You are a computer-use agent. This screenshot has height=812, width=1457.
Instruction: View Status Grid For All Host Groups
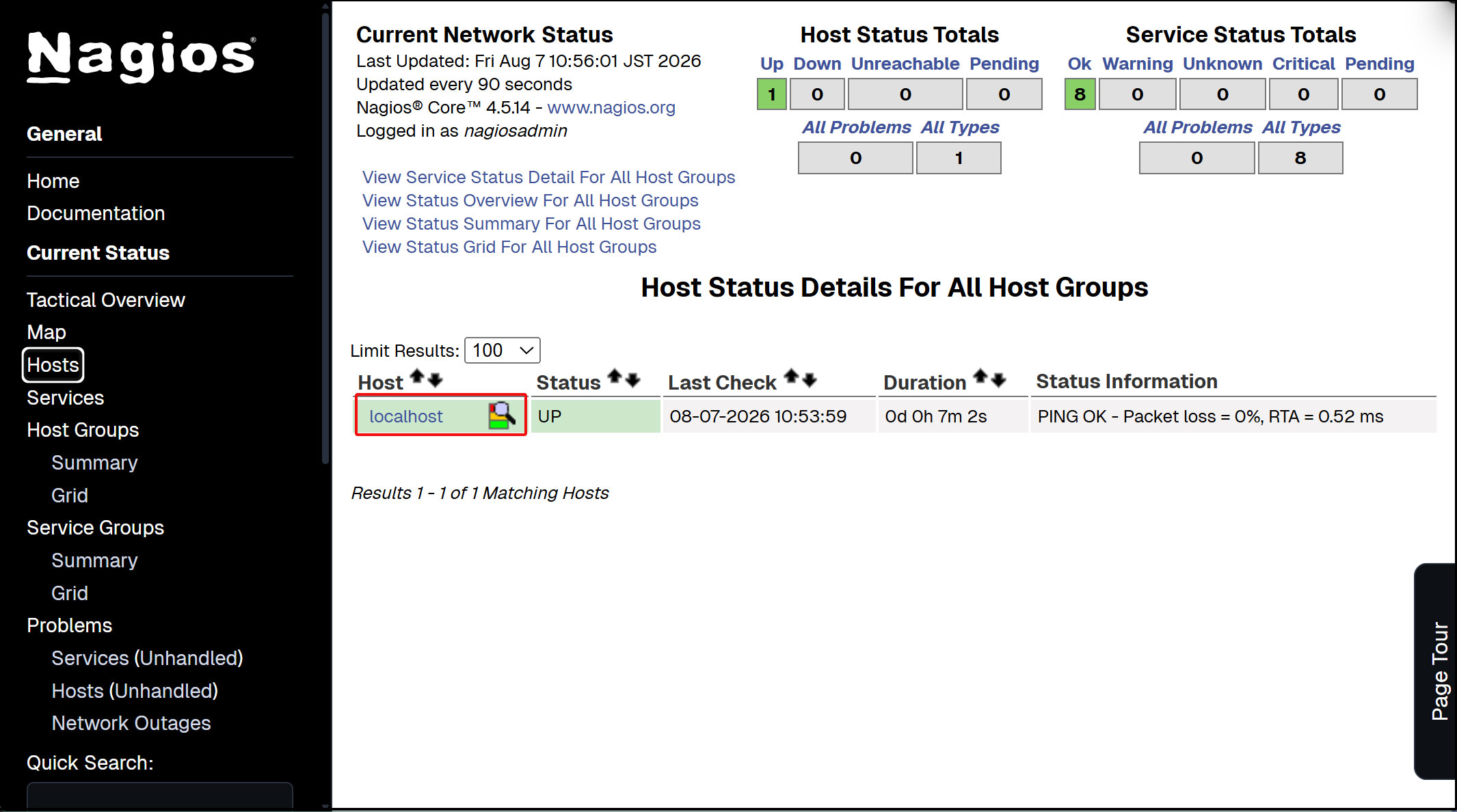click(509, 247)
